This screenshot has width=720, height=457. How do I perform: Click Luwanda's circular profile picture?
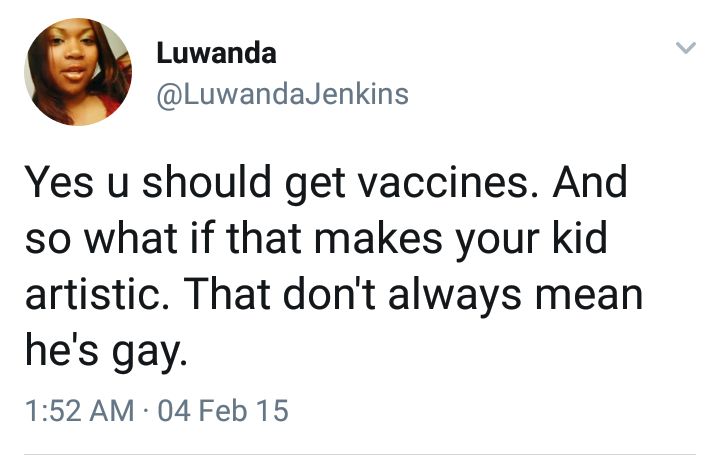pos(78,71)
